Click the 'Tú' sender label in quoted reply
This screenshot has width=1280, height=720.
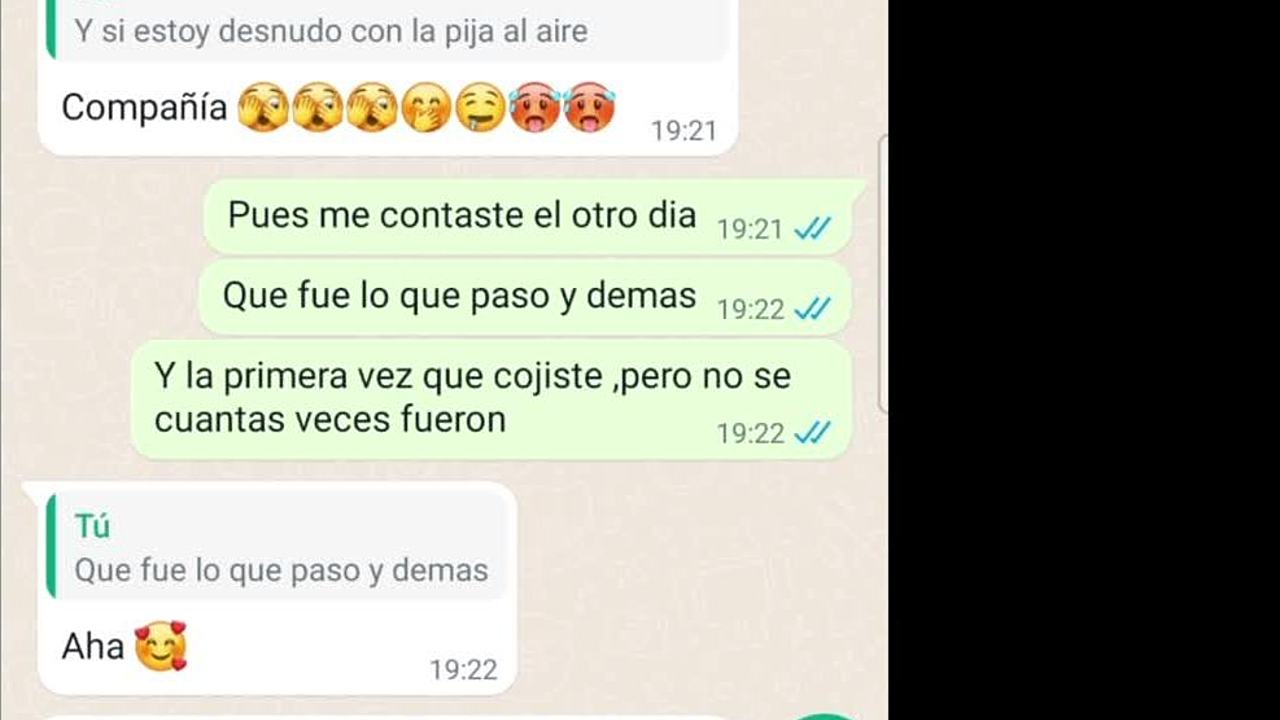pos(92,526)
